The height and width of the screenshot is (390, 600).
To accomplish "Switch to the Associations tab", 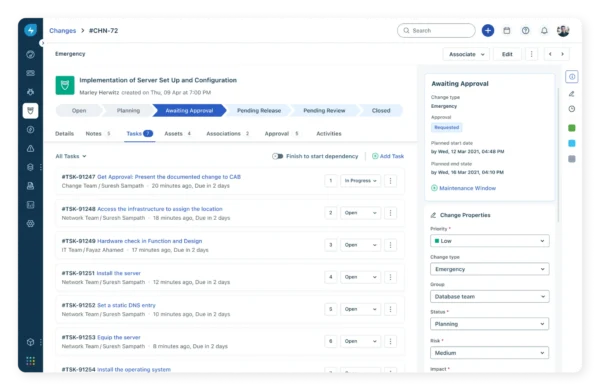I will (x=228, y=134).
